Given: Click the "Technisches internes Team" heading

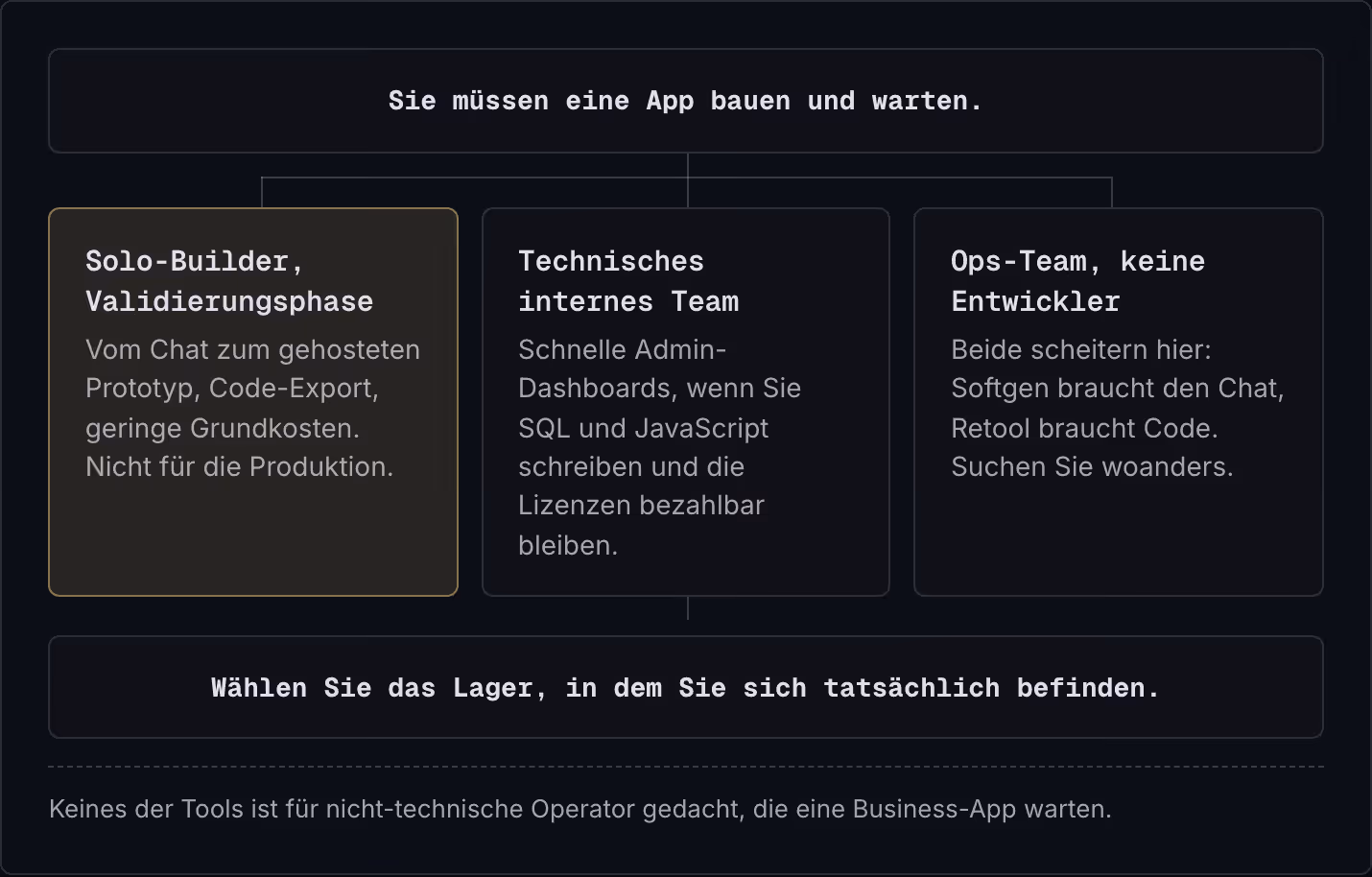Looking at the screenshot, I should (628, 281).
